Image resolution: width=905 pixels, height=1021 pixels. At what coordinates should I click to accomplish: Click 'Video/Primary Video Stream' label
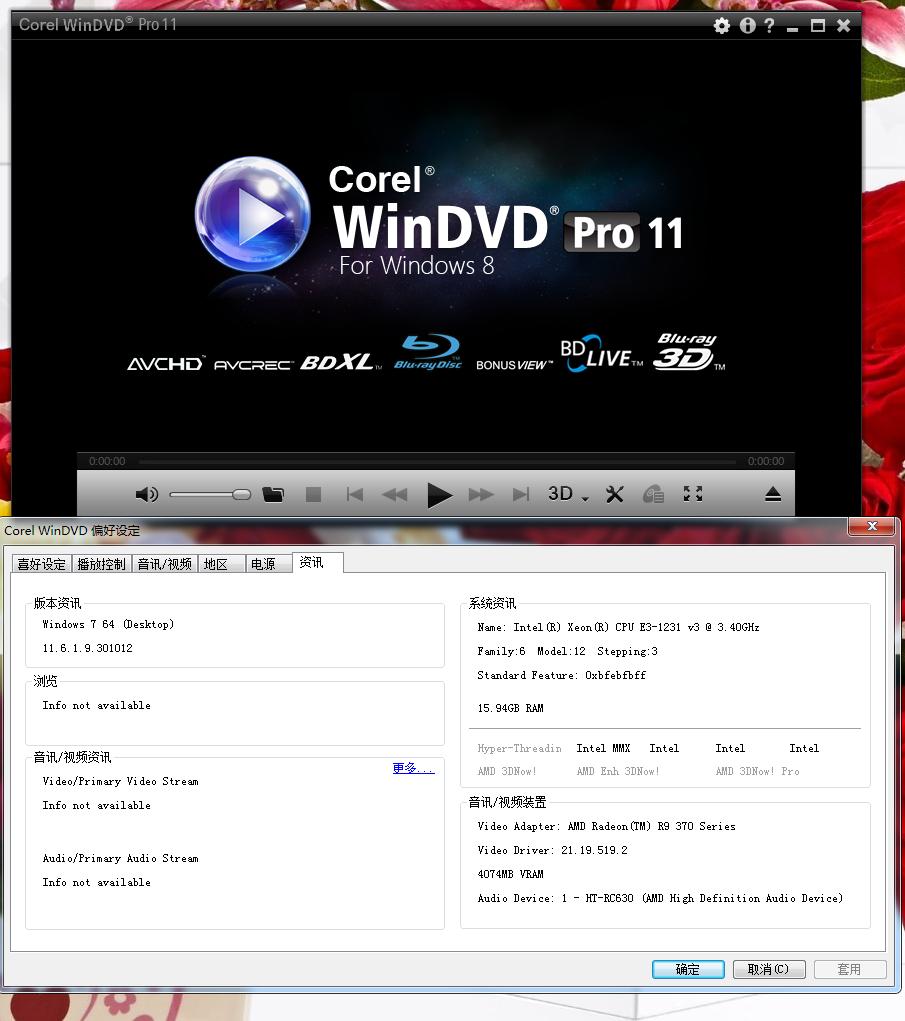[x=120, y=781]
